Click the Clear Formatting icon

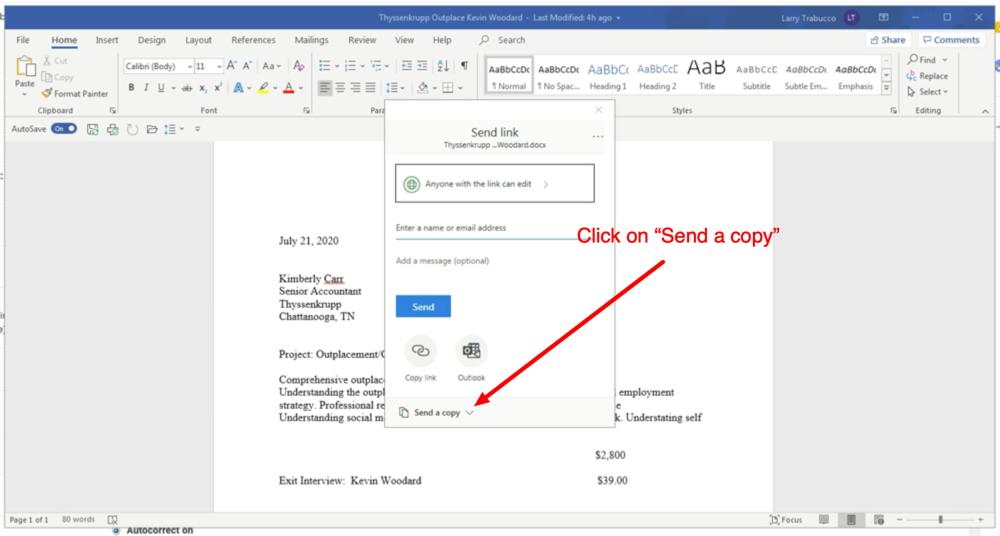coord(298,66)
